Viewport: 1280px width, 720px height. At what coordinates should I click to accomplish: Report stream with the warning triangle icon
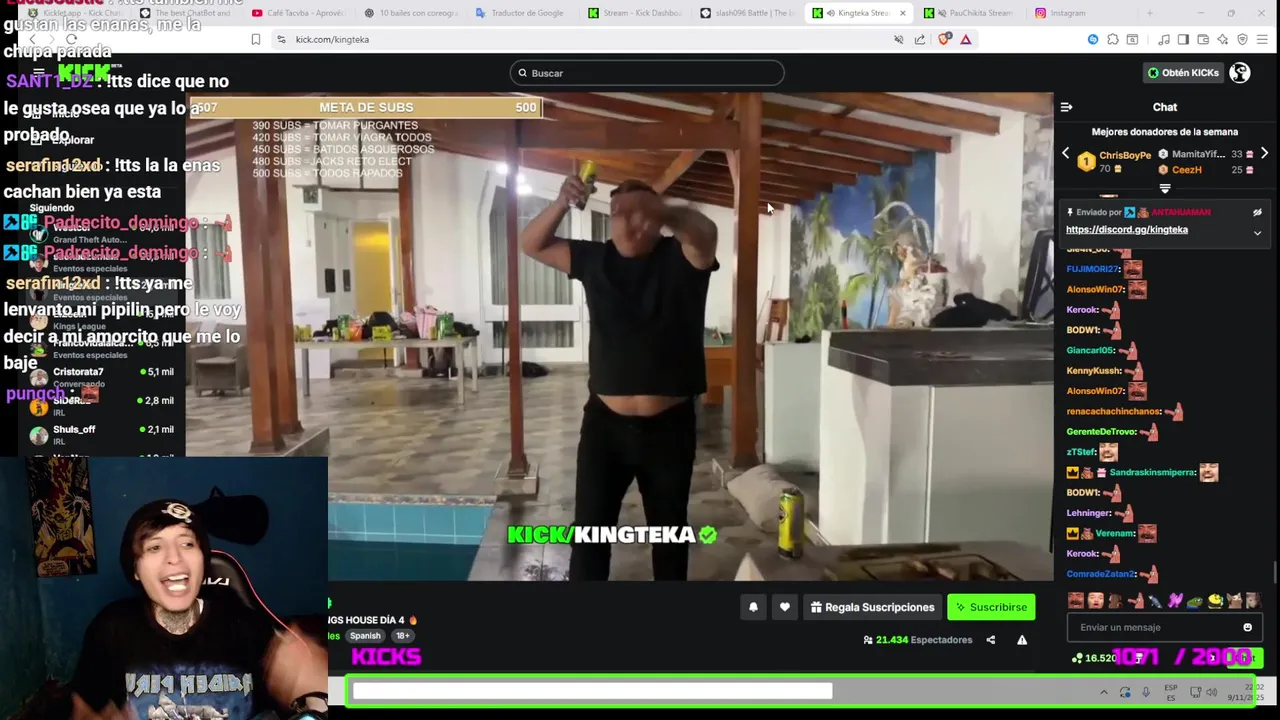pos(1022,640)
